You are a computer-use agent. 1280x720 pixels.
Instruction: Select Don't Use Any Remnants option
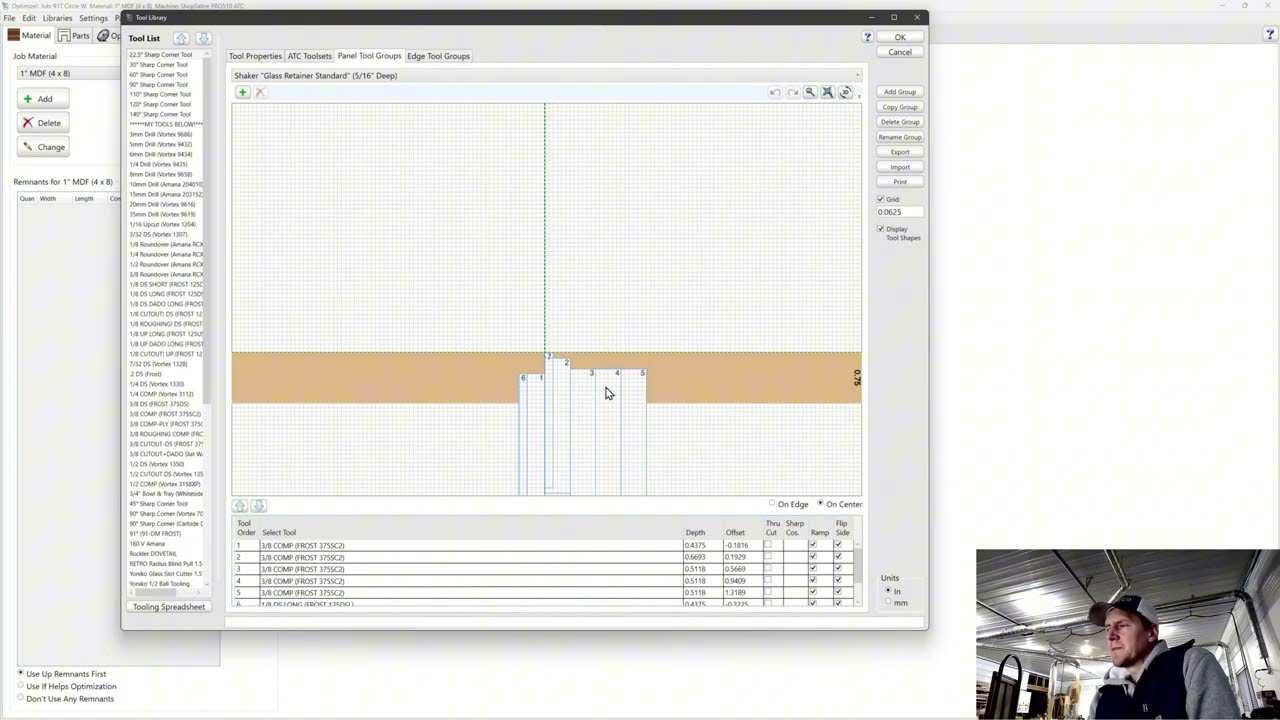coord(21,698)
